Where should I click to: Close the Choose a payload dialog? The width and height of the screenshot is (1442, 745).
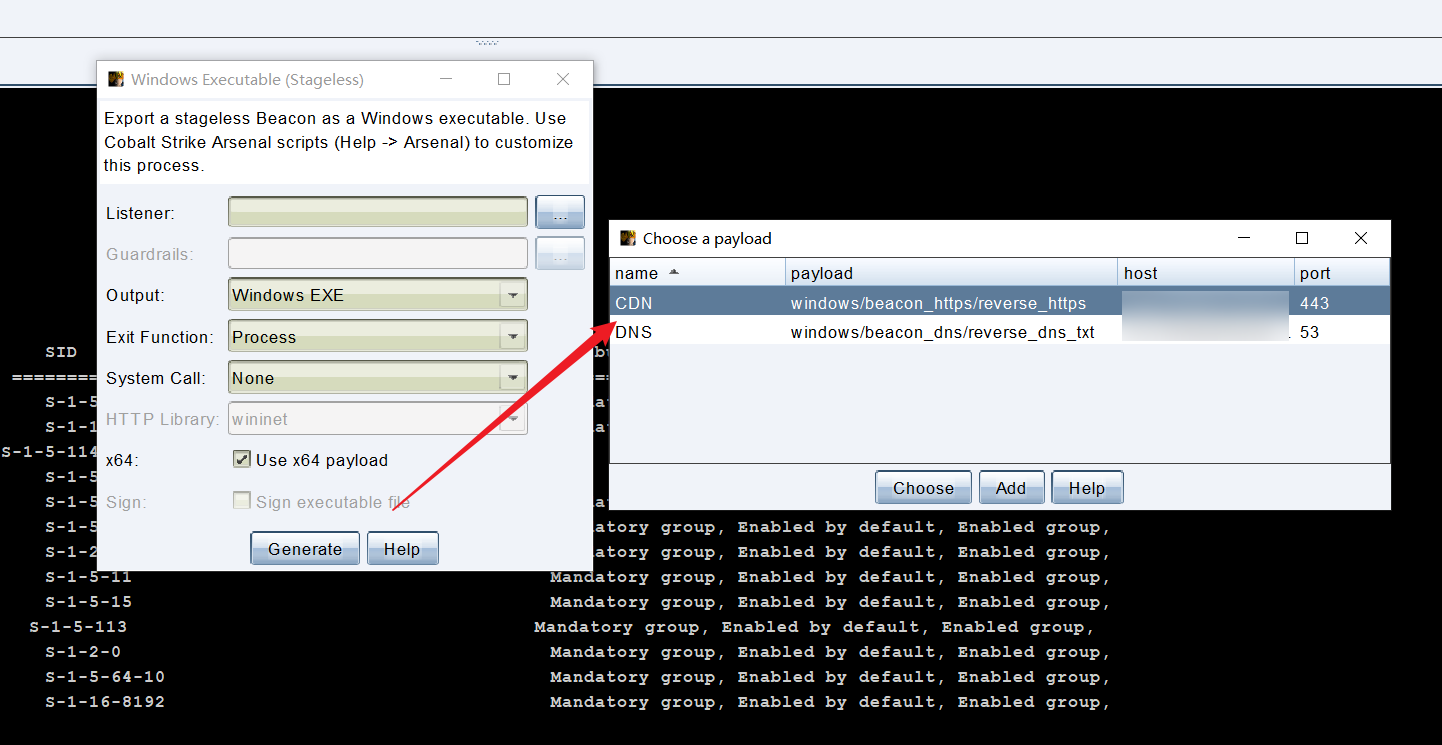pyautogui.click(x=1360, y=238)
